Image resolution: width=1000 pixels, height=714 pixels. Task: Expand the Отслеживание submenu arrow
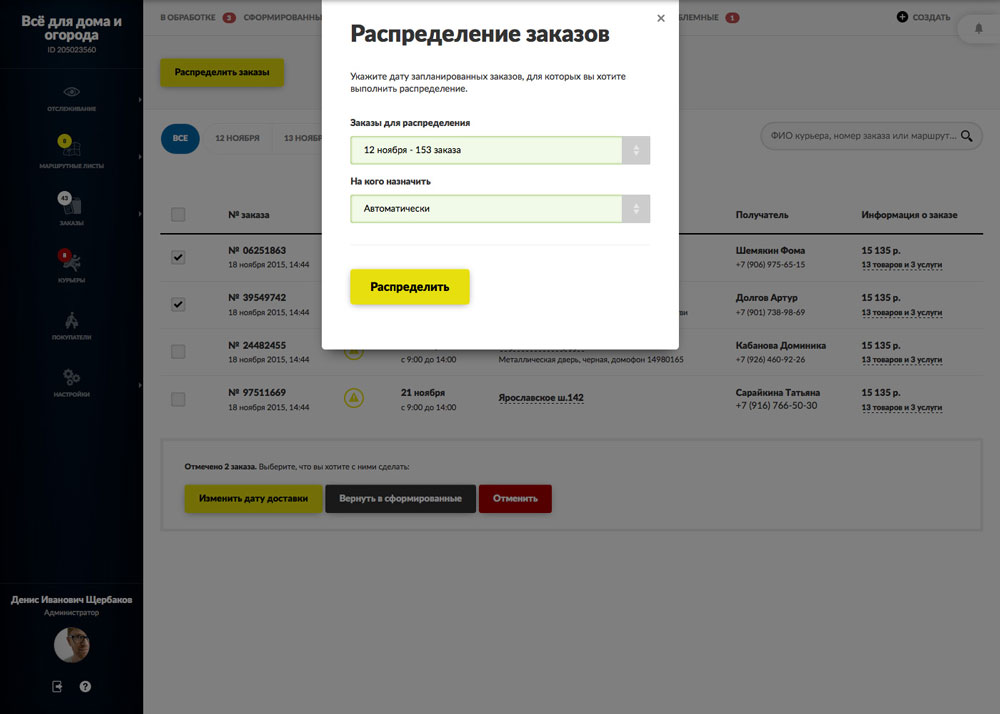click(x=140, y=99)
